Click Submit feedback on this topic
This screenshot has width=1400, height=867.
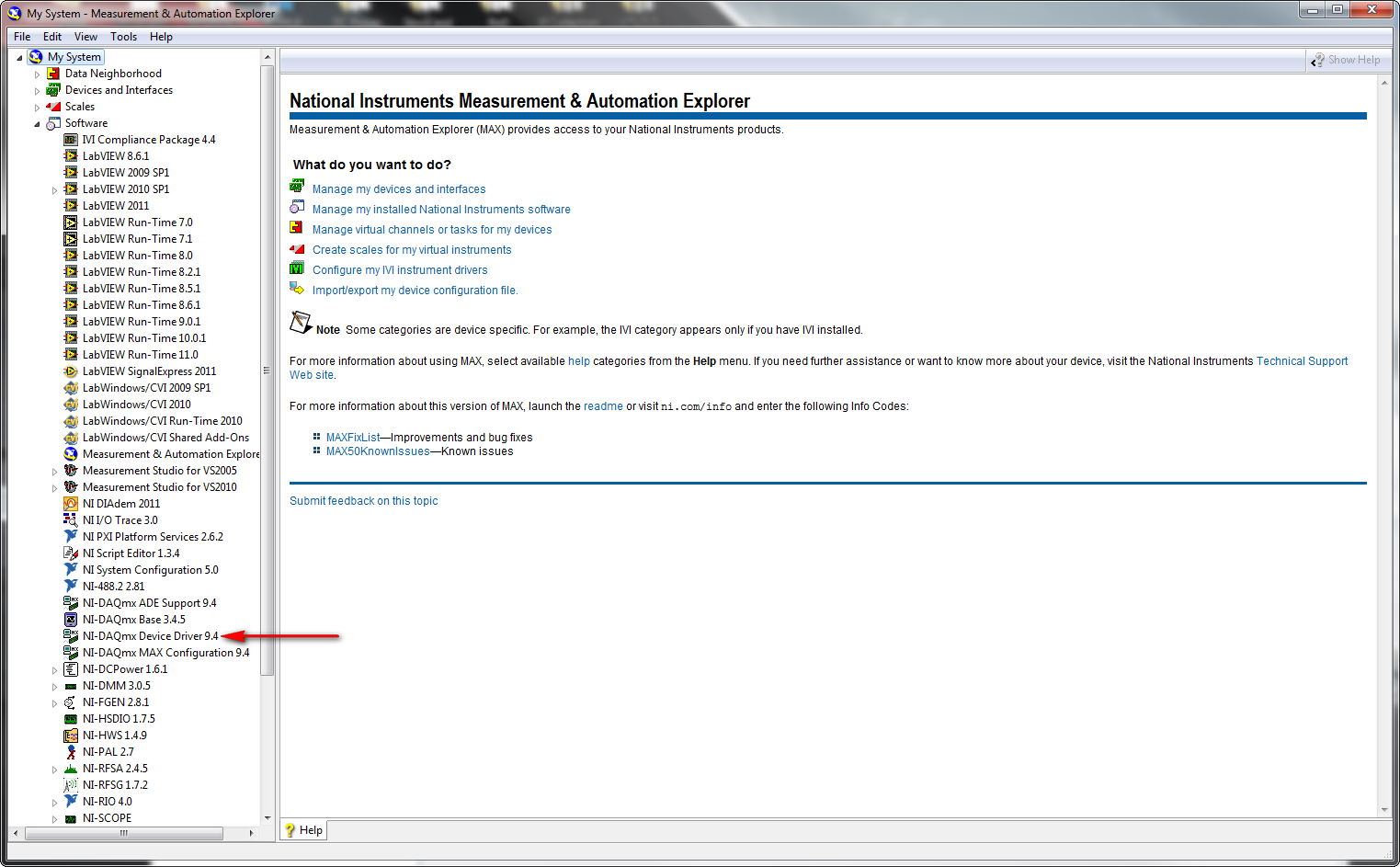(363, 501)
